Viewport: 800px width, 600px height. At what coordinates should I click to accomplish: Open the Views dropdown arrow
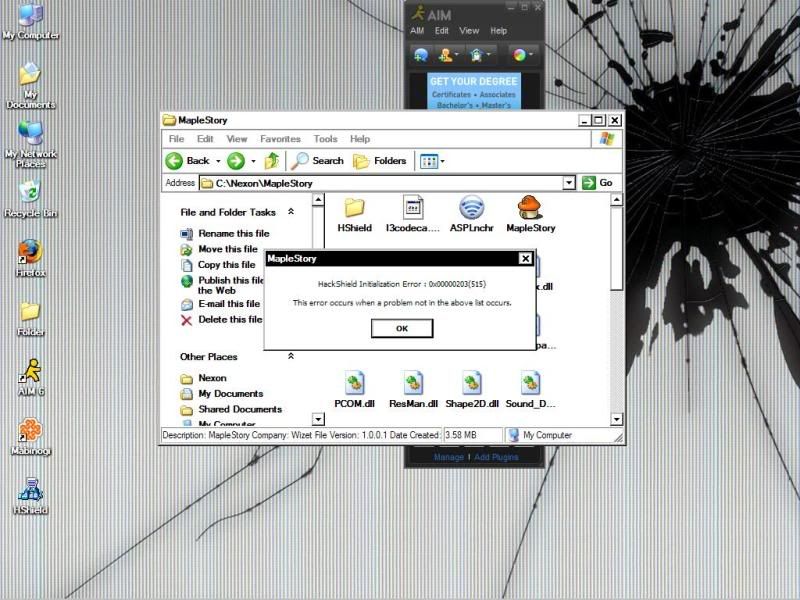point(442,162)
